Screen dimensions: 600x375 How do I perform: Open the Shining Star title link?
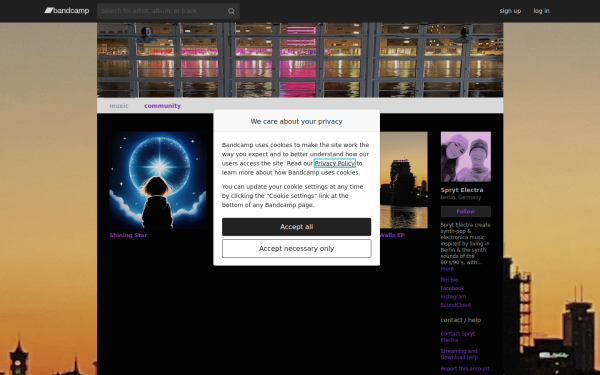(128, 235)
